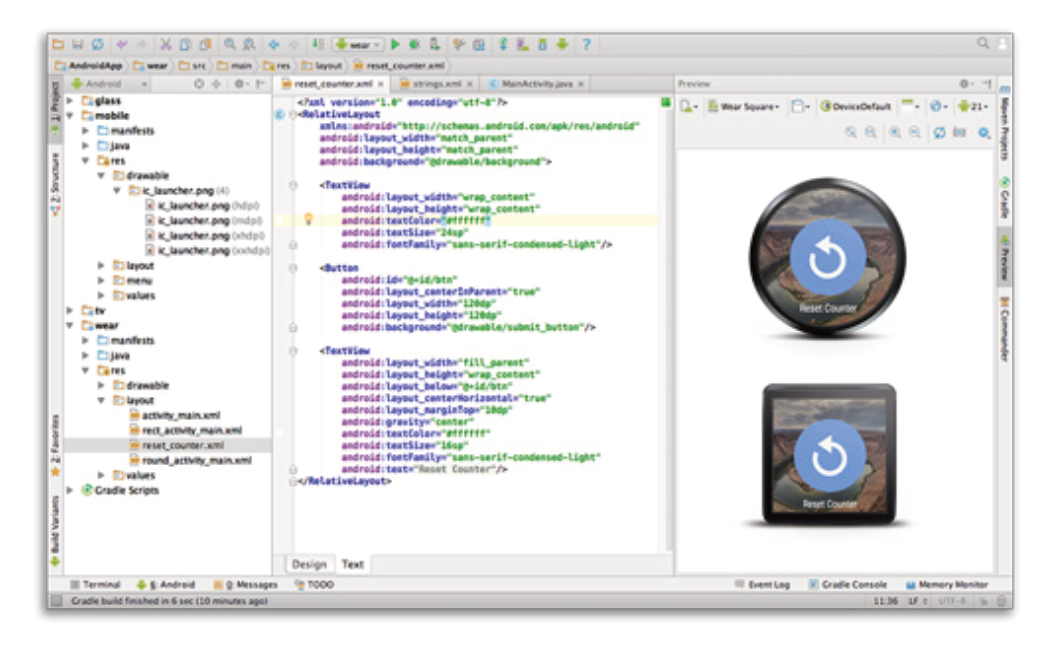Click the Attach debugger icon
The height and width of the screenshot is (654, 1058).
pos(435,45)
